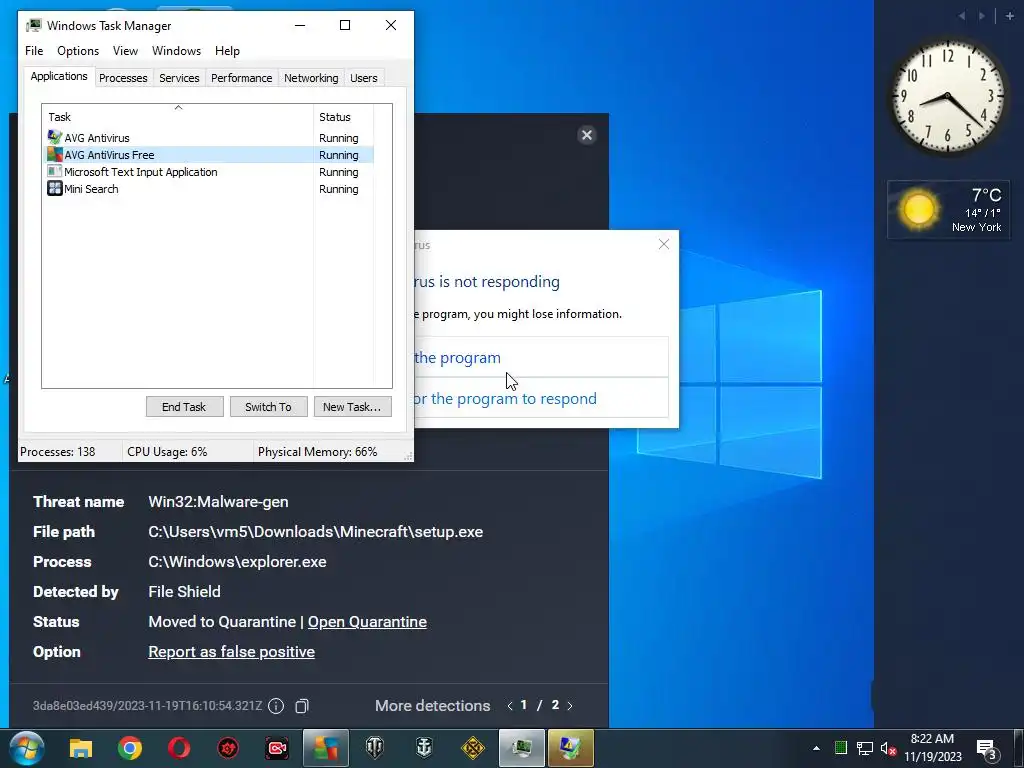Launch Google Chrome from the taskbar
Viewport: 1024px width, 768px height.
(x=130, y=748)
